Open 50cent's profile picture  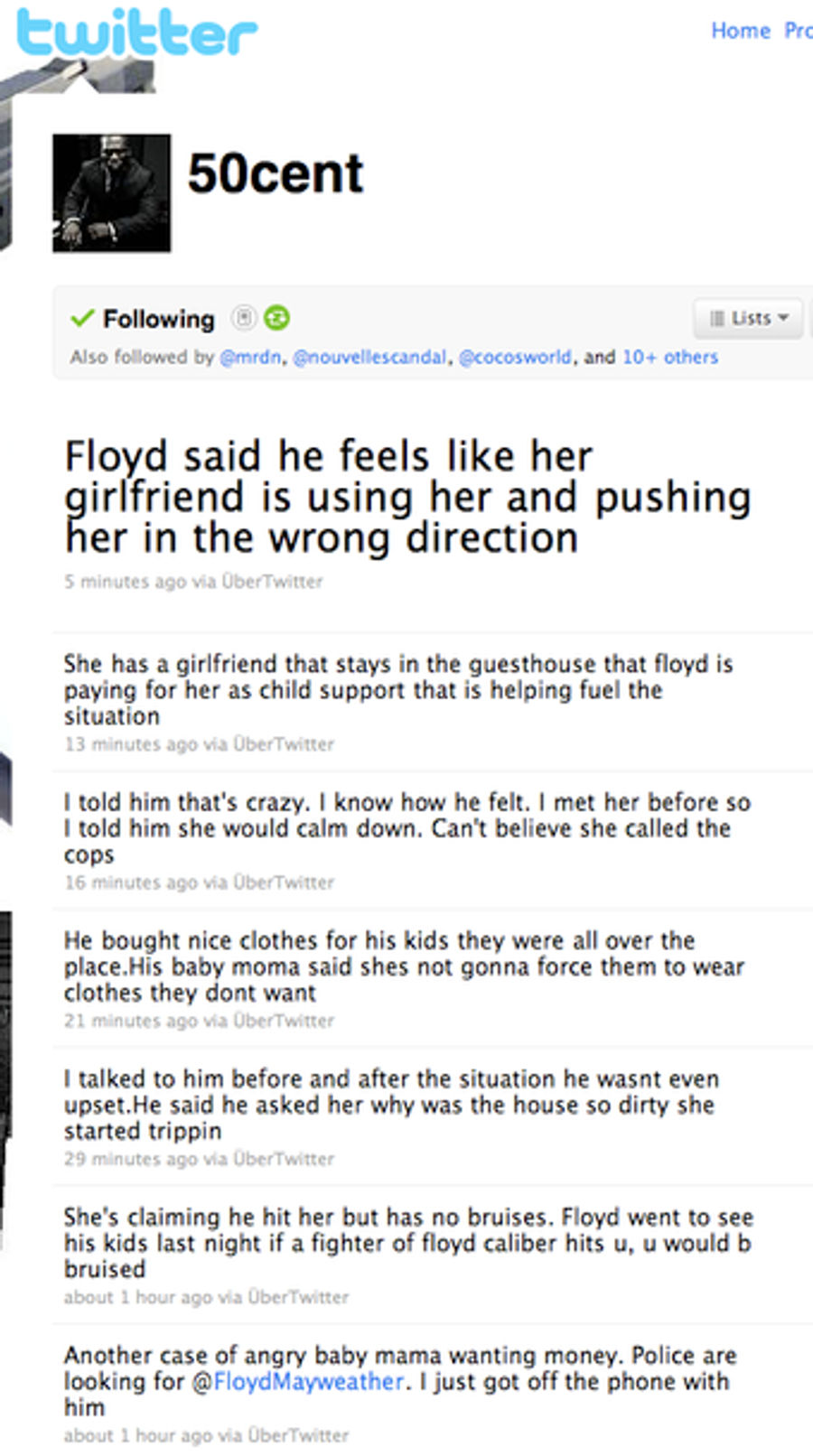click(111, 193)
